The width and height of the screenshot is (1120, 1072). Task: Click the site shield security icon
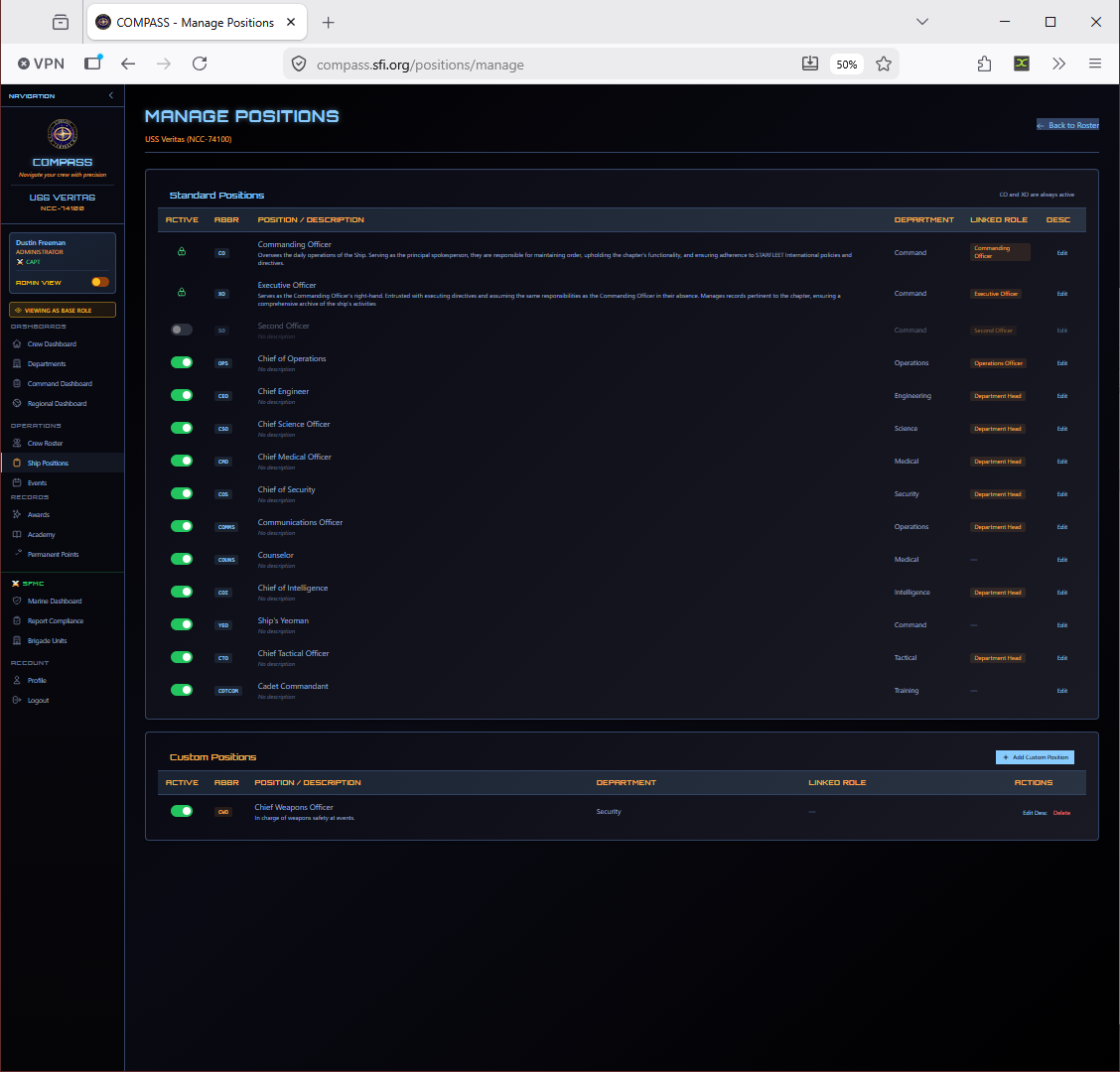tap(299, 65)
